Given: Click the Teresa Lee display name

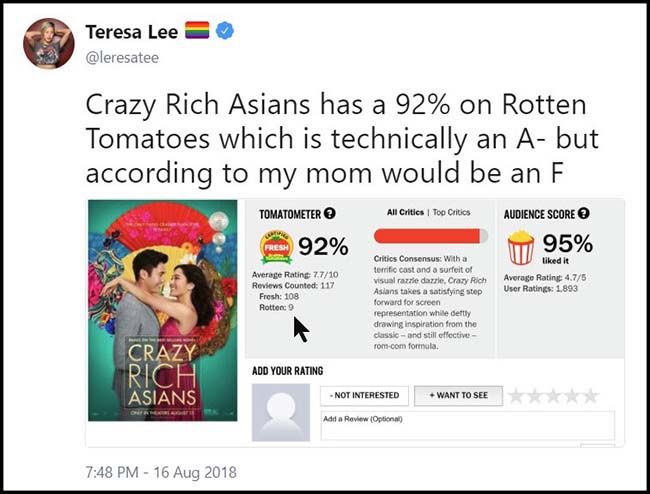Looking at the screenshot, I should point(132,32).
